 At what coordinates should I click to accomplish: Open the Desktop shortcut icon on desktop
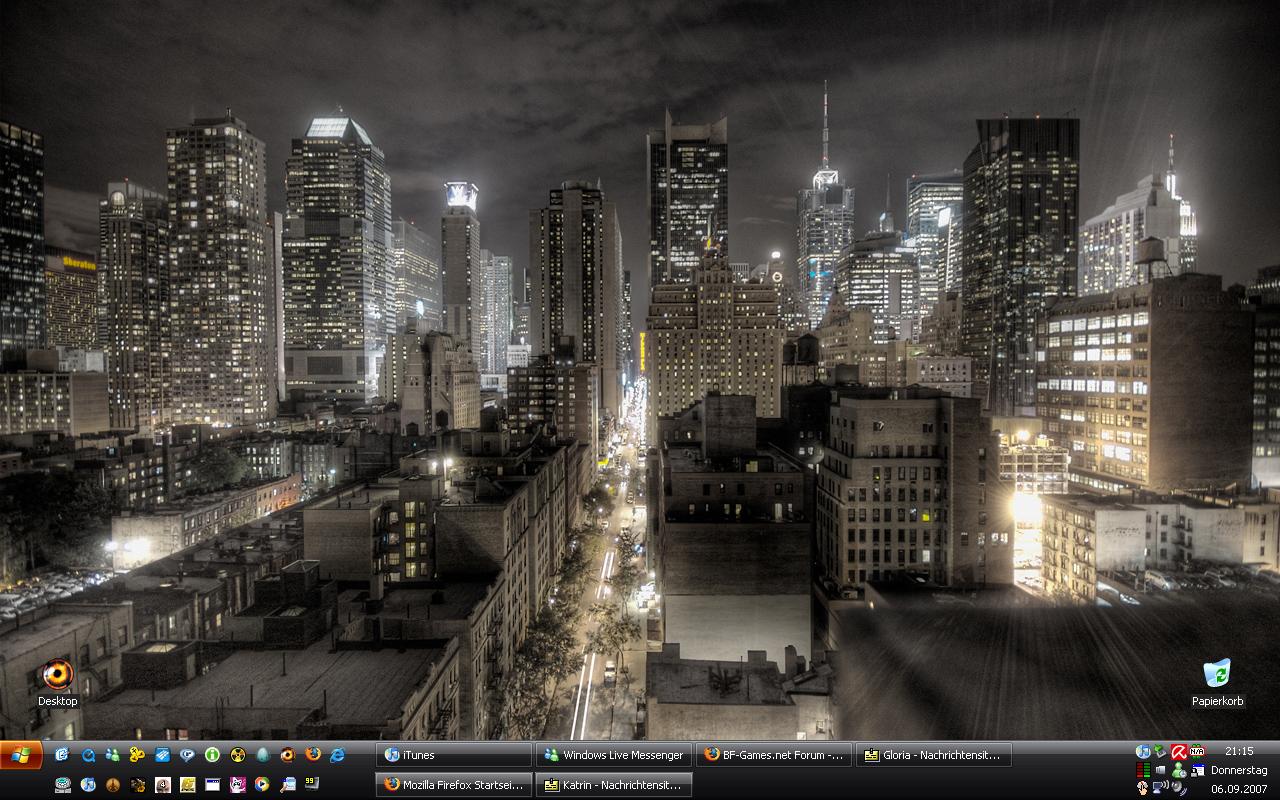(57, 683)
